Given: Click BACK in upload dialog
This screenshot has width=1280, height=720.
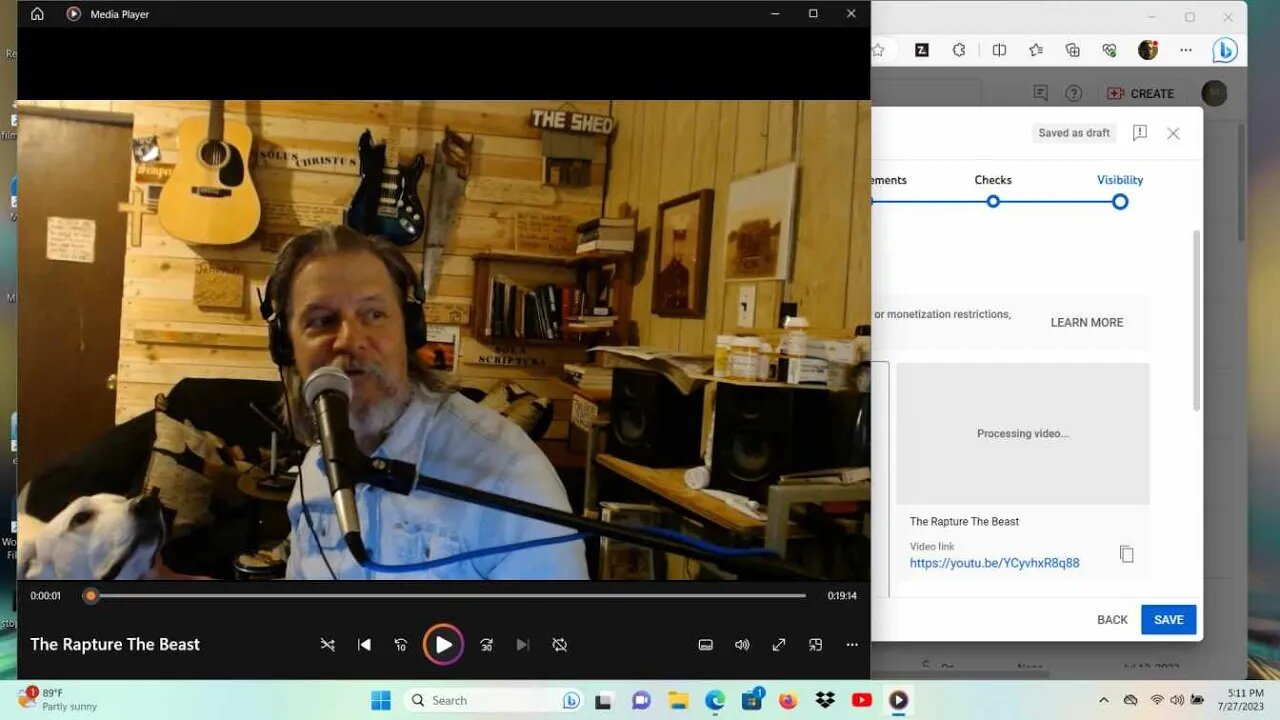Looking at the screenshot, I should 1112,620.
